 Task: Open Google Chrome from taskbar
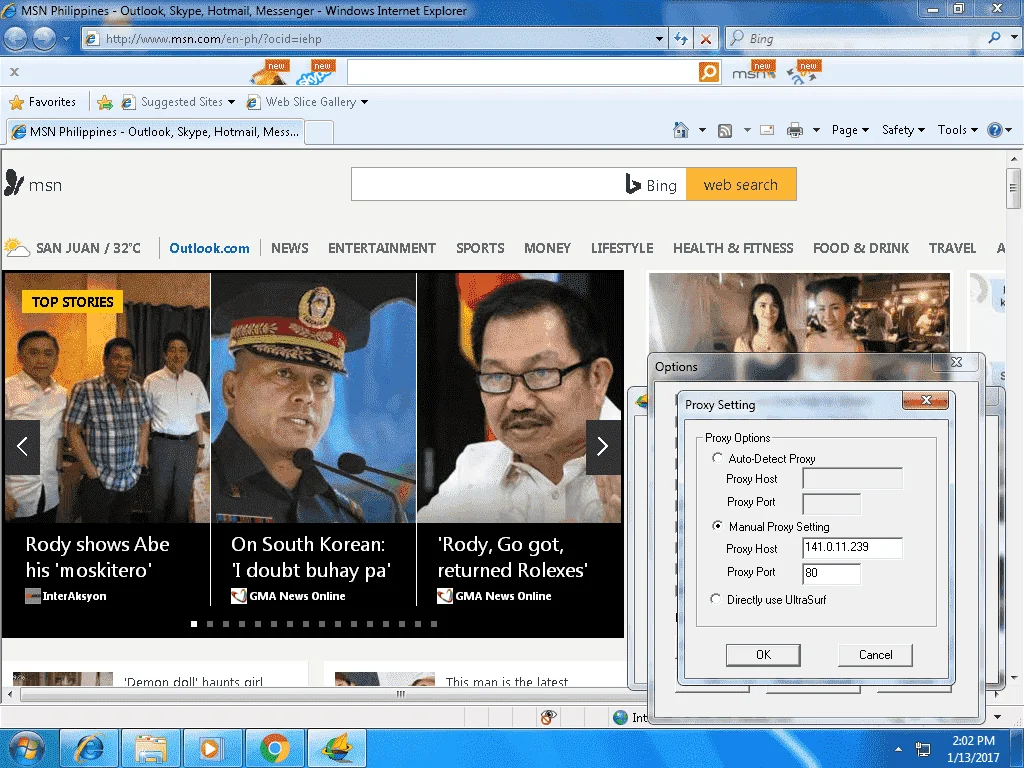point(275,748)
